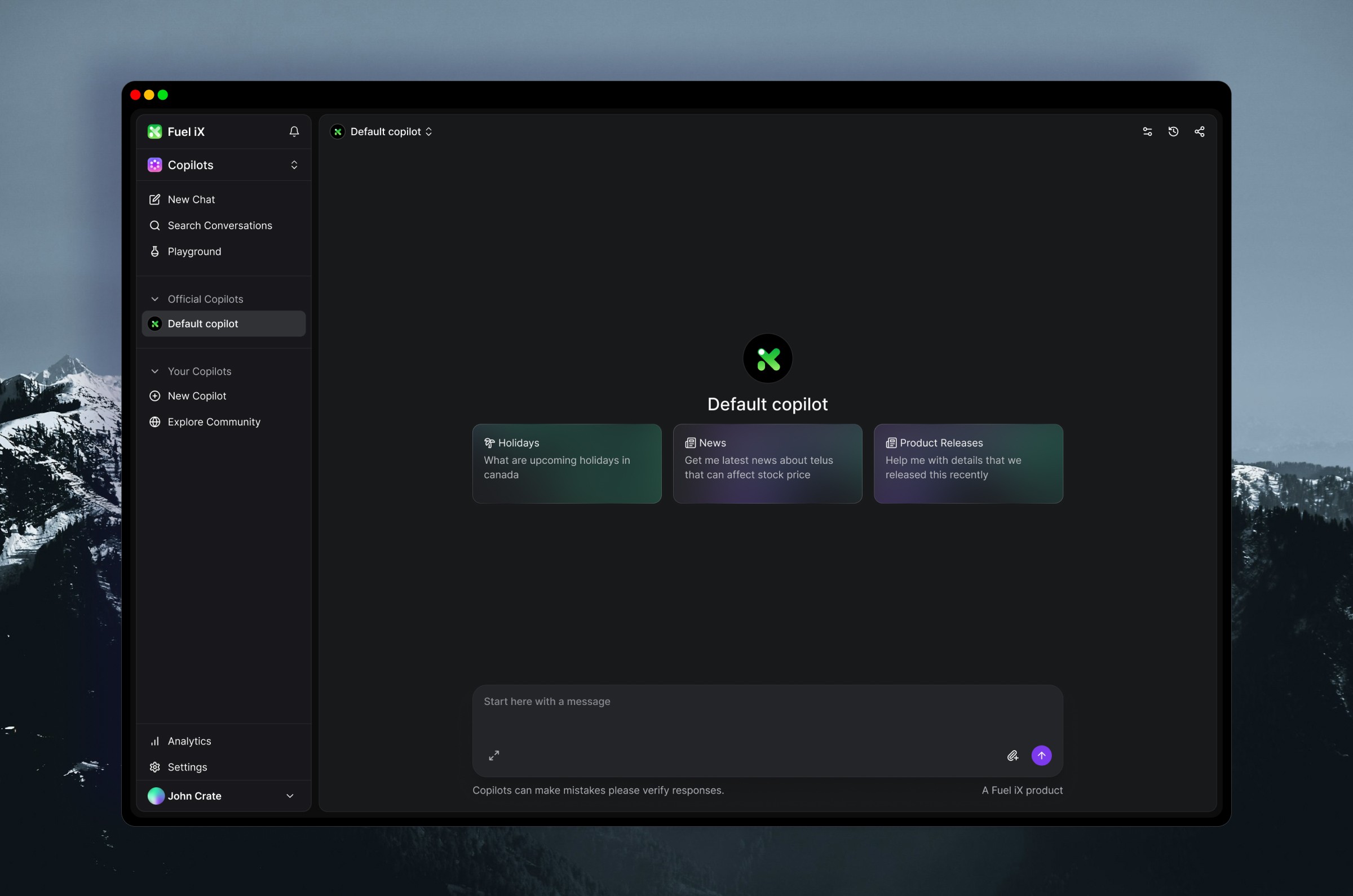The height and width of the screenshot is (896, 1353).
Task: Click the notification bell icon
Action: [x=294, y=131]
